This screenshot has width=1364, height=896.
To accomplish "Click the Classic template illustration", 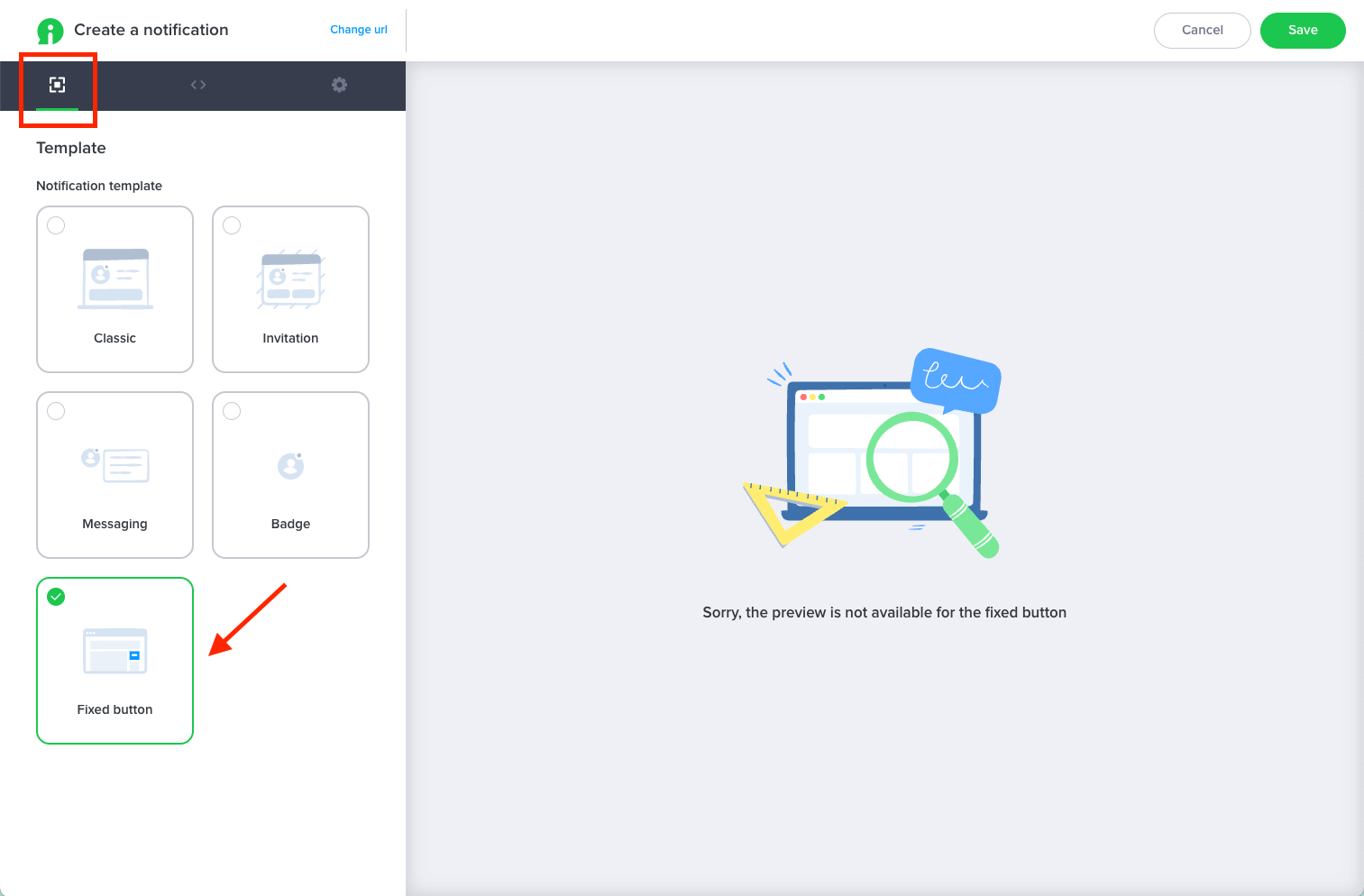I will pos(115,279).
